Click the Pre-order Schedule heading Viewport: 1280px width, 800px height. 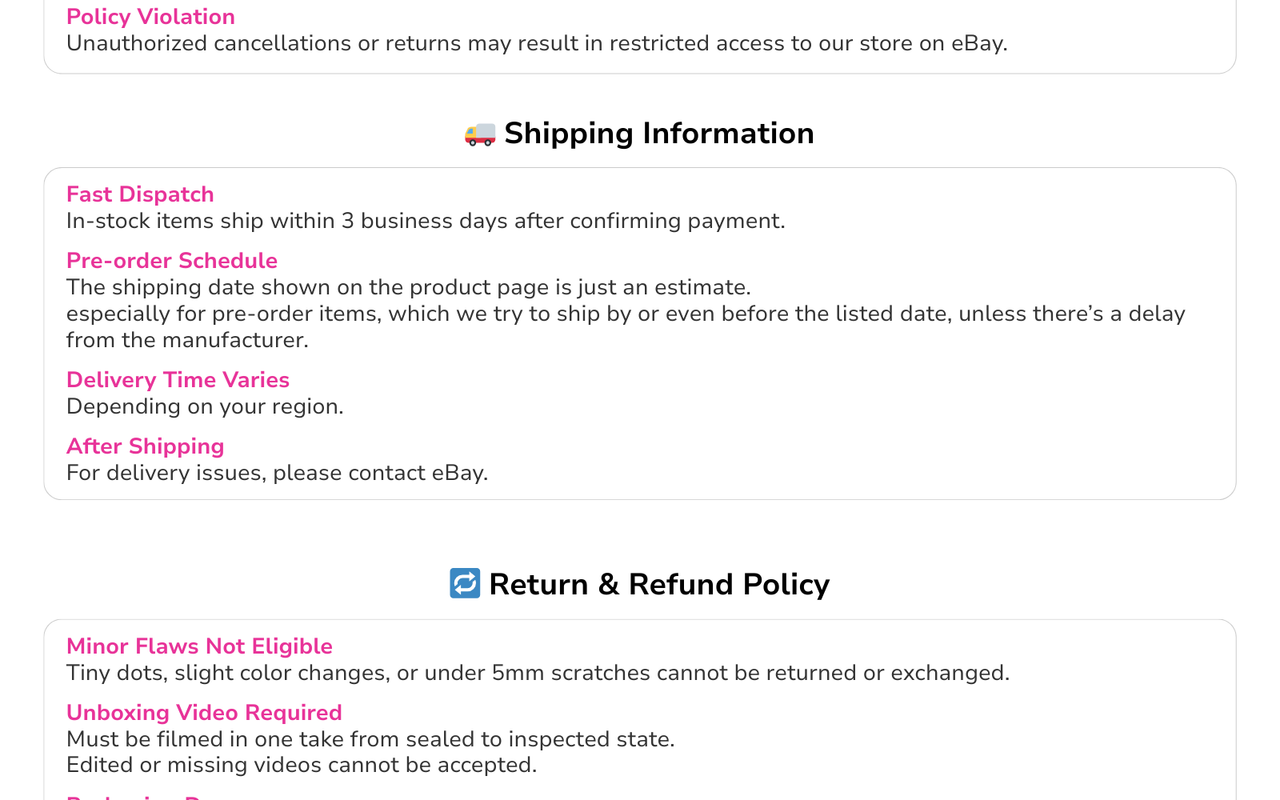tap(172, 260)
